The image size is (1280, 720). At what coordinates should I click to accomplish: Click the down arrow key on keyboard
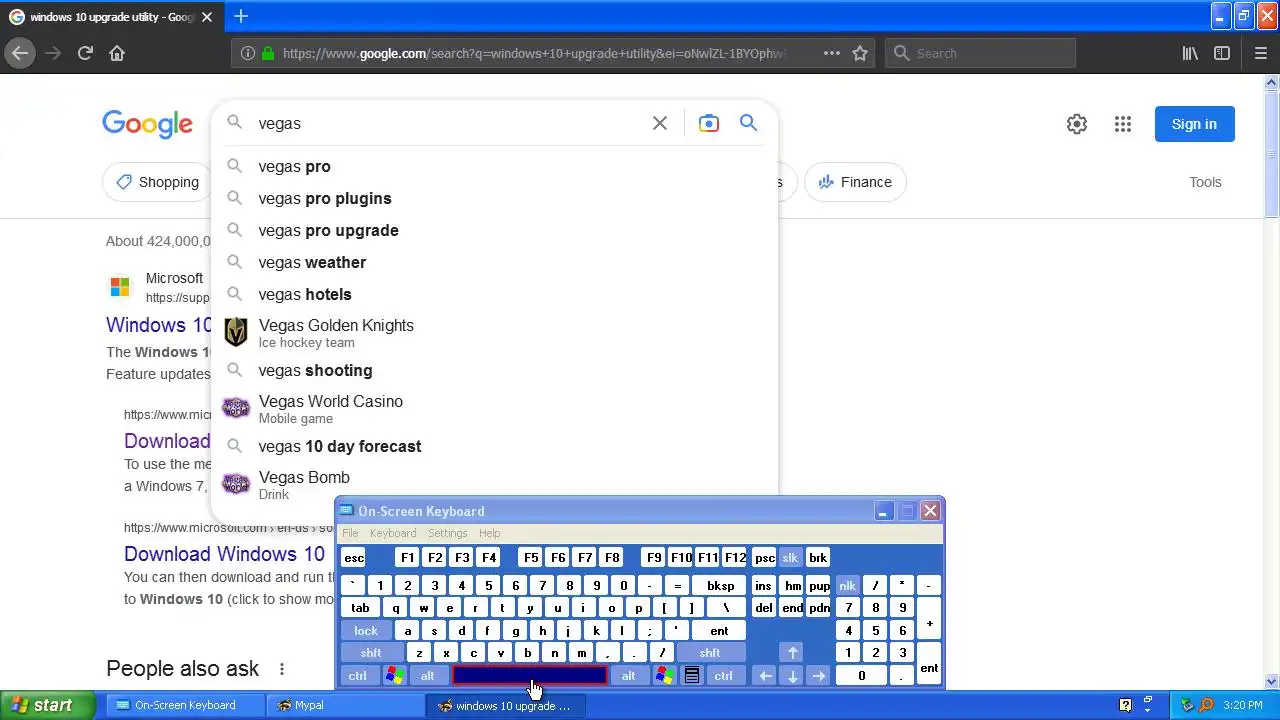(792, 676)
